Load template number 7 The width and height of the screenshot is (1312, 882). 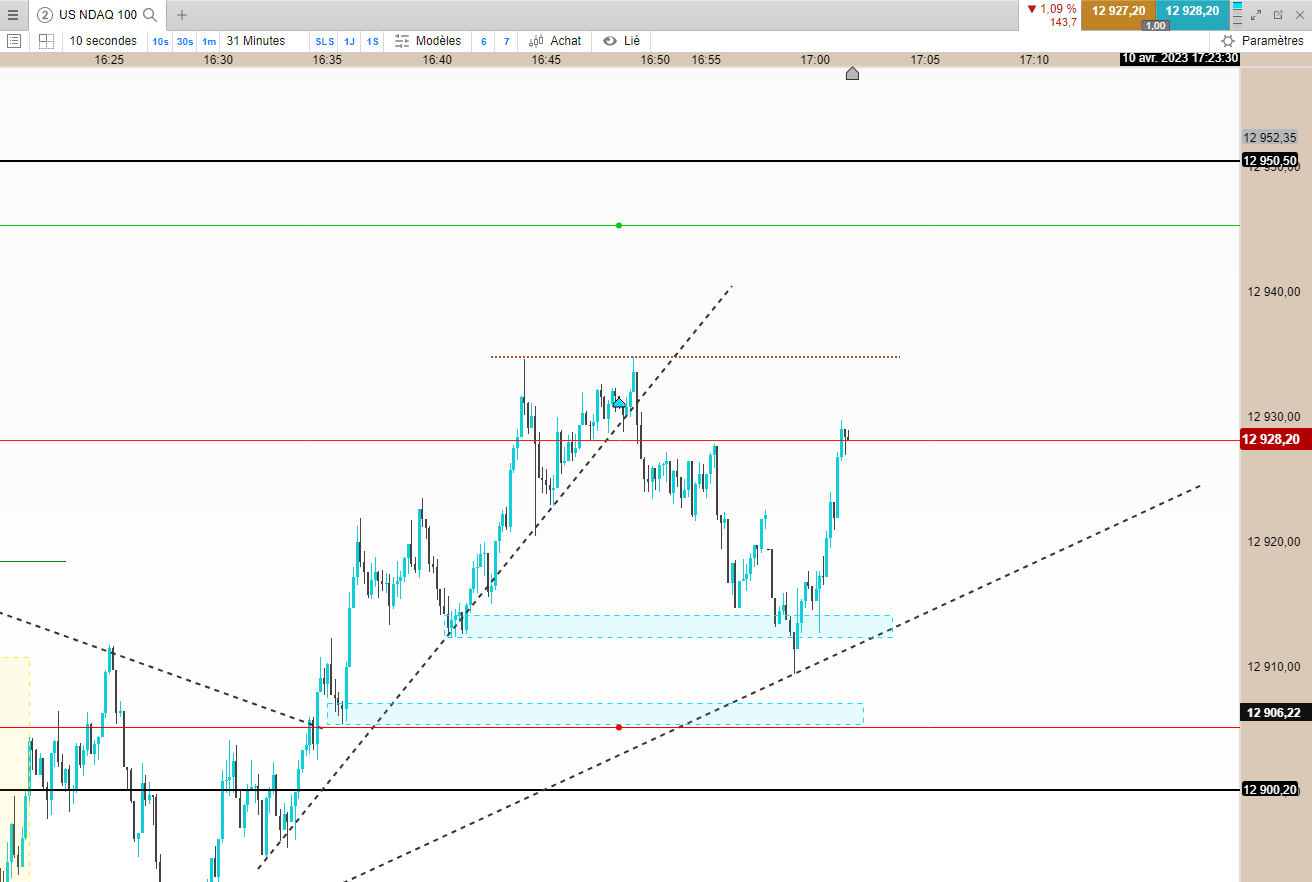(507, 41)
